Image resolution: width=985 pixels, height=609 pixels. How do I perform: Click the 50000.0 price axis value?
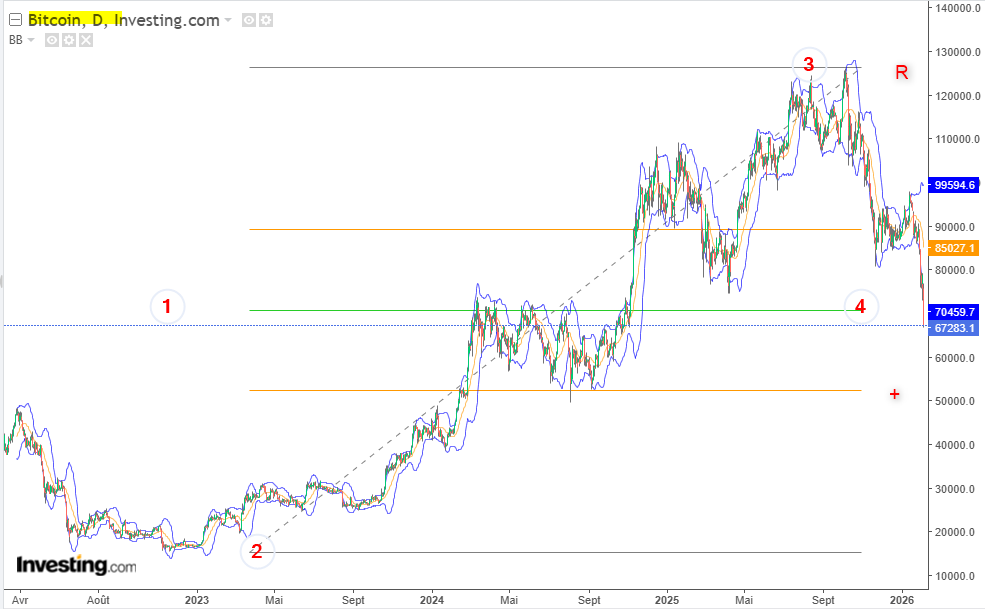955,401
